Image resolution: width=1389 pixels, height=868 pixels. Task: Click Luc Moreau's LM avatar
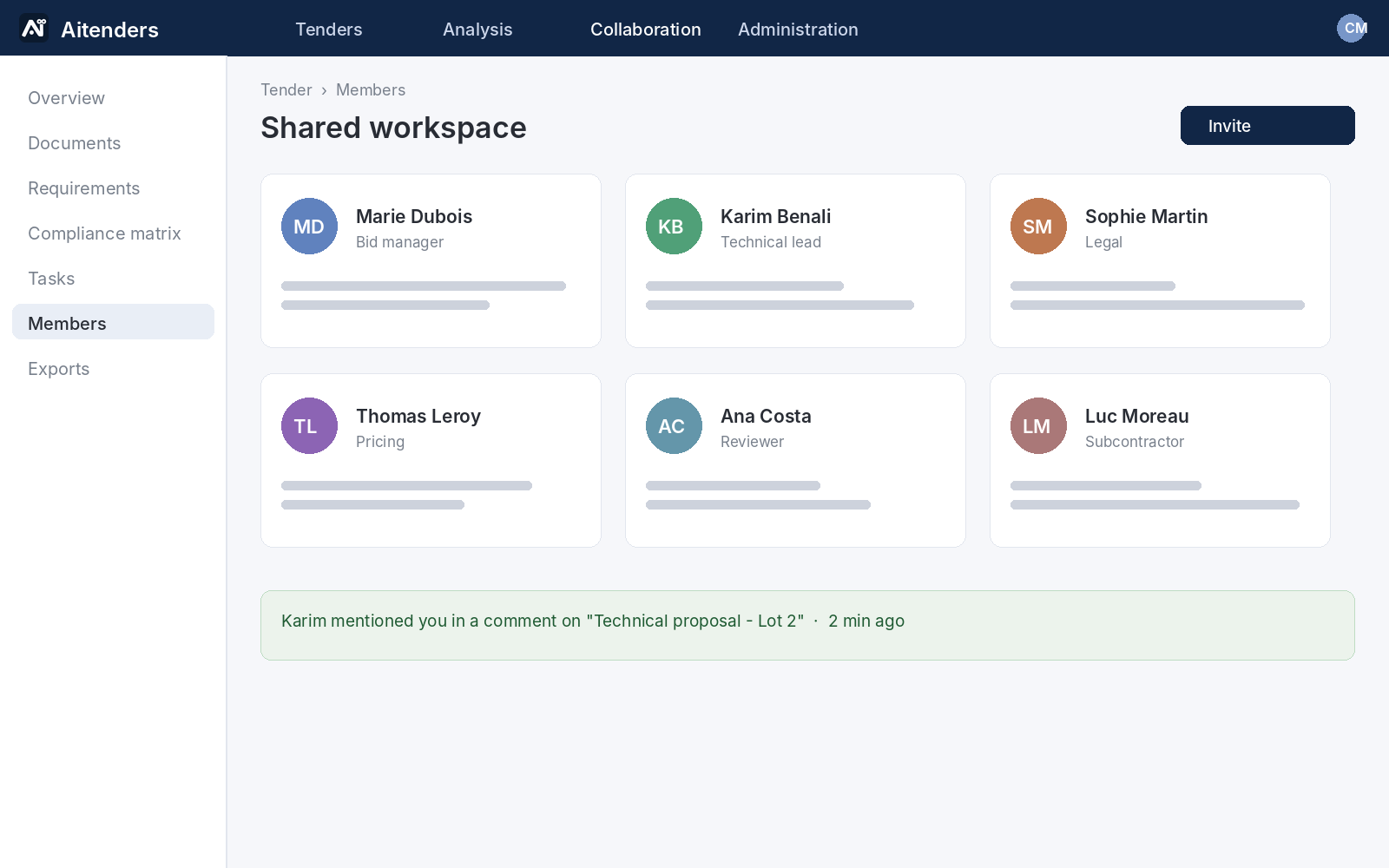tap(1038, 426)
